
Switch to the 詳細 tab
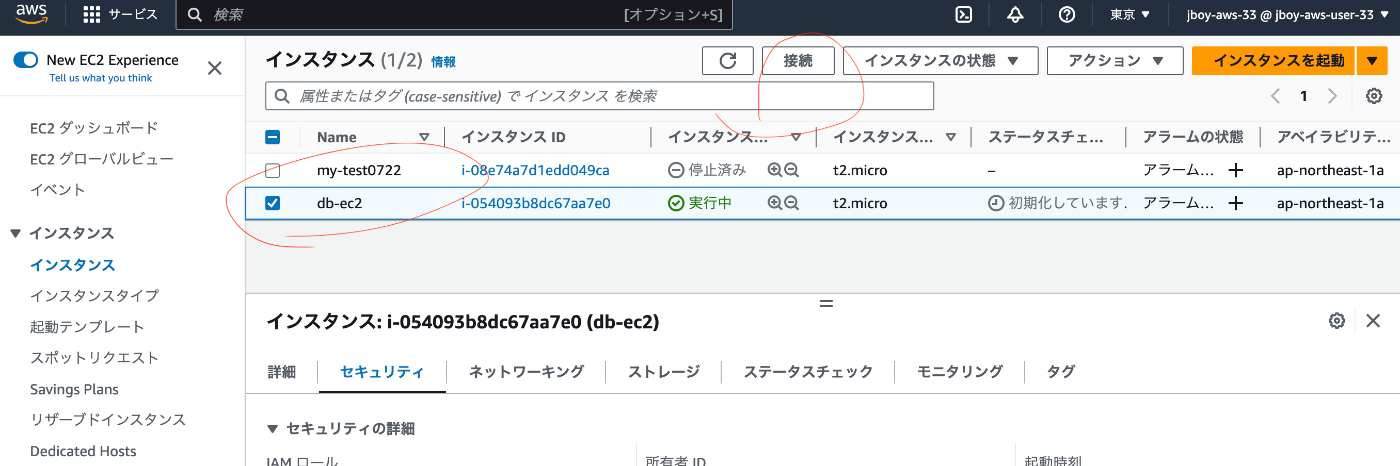tap(282, 372)
